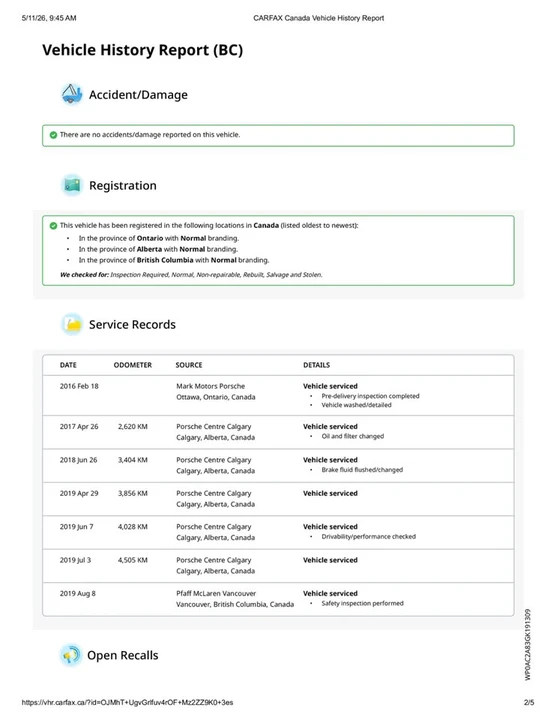Viewport: 556px width, 720px height.
Task: Click the '2/5' page number
Action: click(529, 703)
